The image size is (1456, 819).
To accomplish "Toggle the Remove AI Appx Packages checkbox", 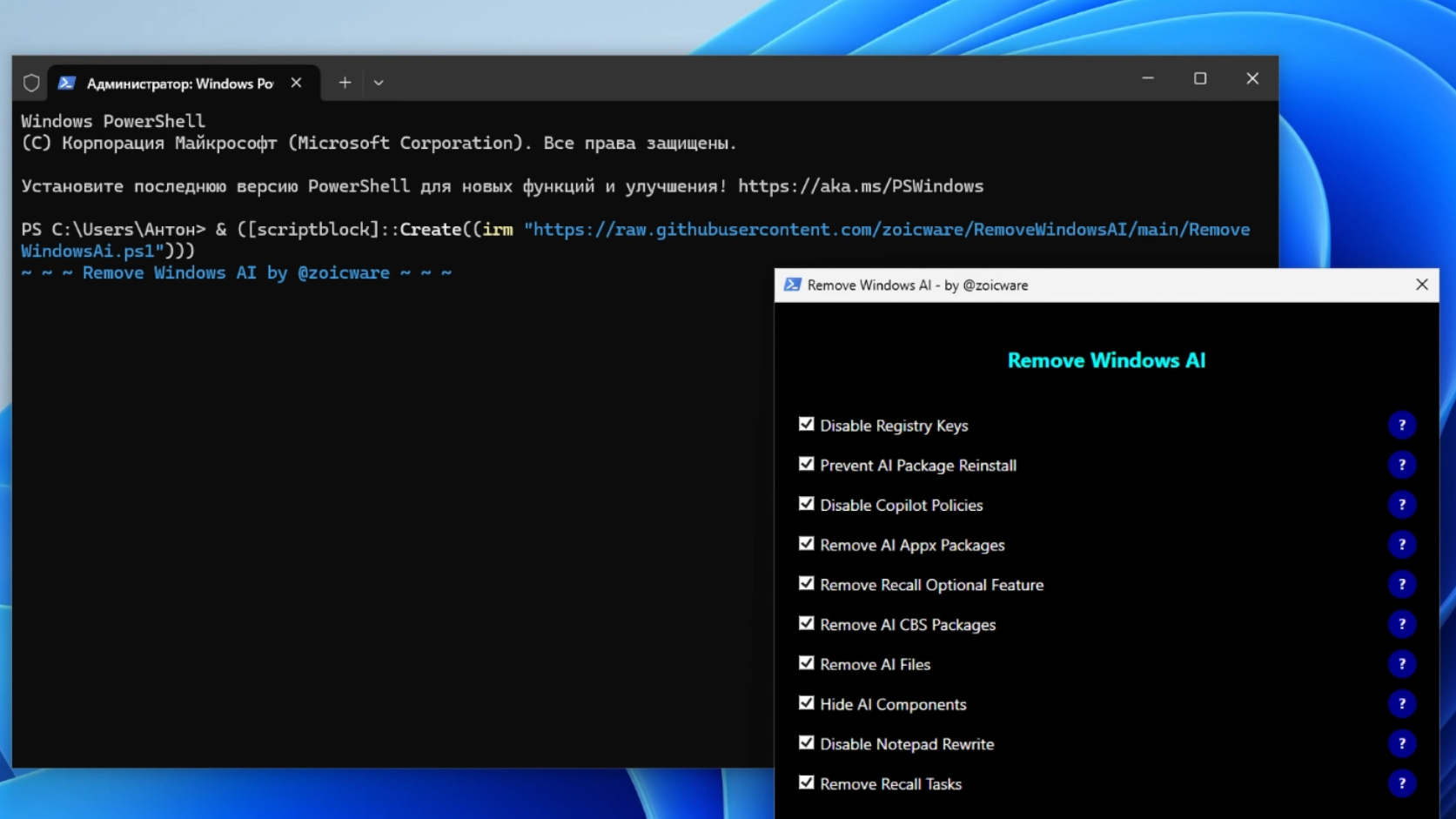I will (807, 544).
